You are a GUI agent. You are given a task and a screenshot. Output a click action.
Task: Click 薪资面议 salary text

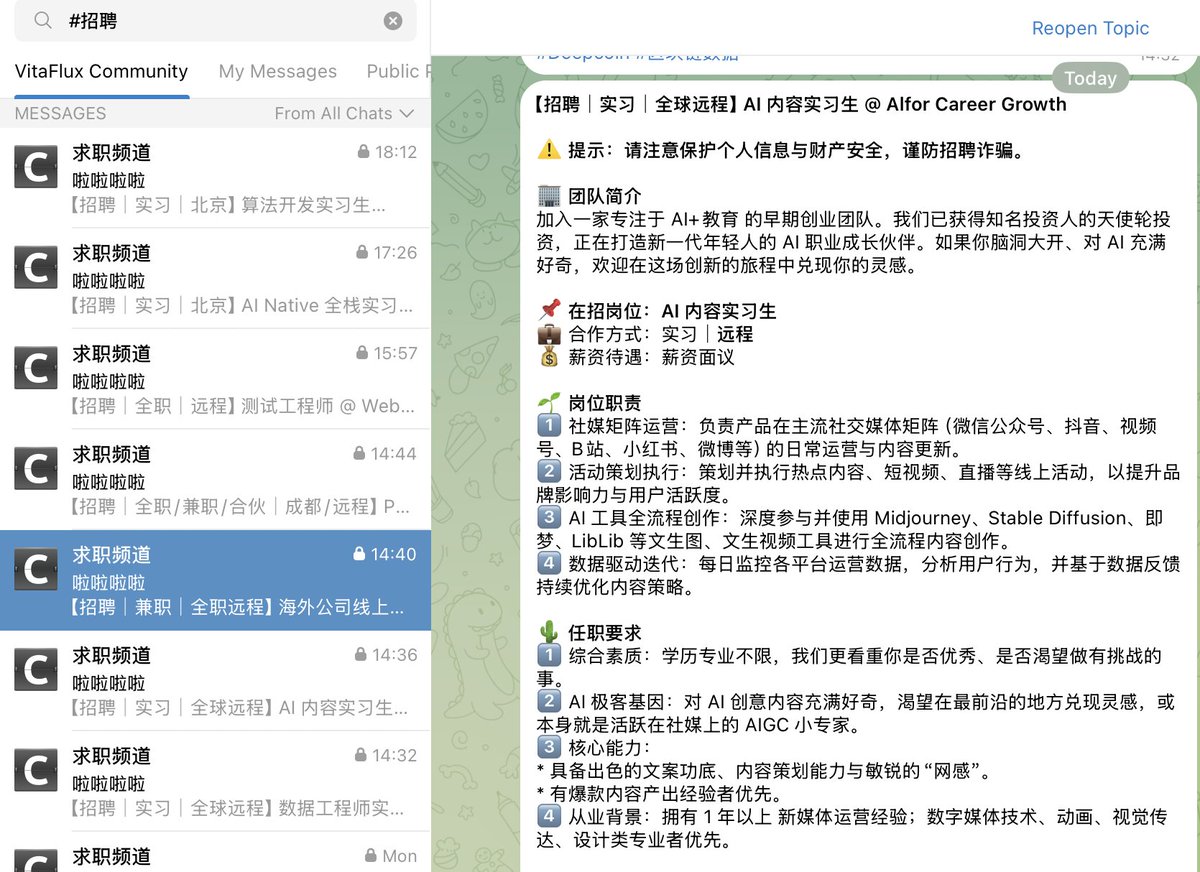point(698,357)
